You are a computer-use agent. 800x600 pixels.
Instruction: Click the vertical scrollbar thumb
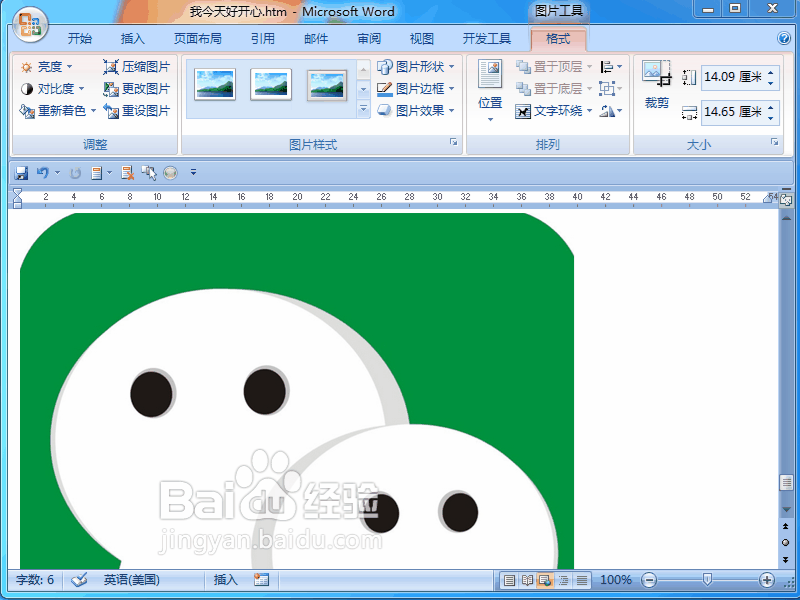[786, 482]
